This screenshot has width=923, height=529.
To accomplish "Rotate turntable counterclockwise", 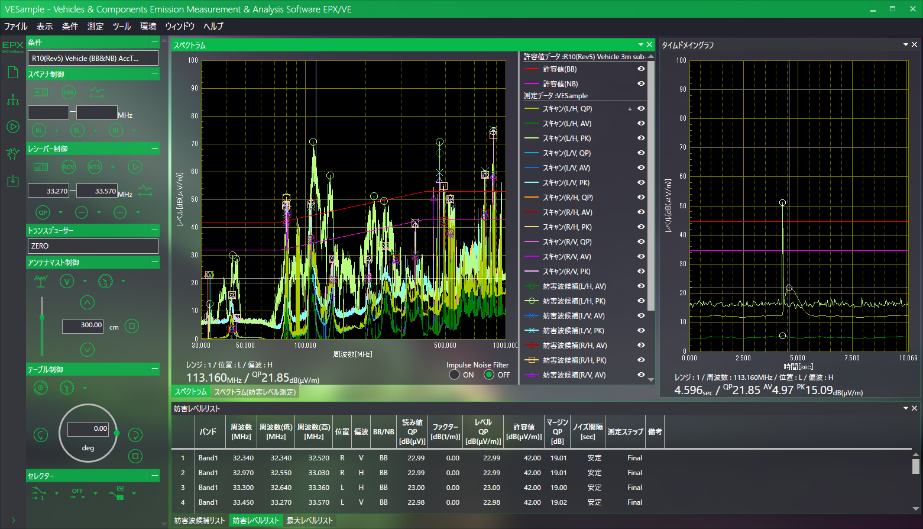I will click(41, 435).
